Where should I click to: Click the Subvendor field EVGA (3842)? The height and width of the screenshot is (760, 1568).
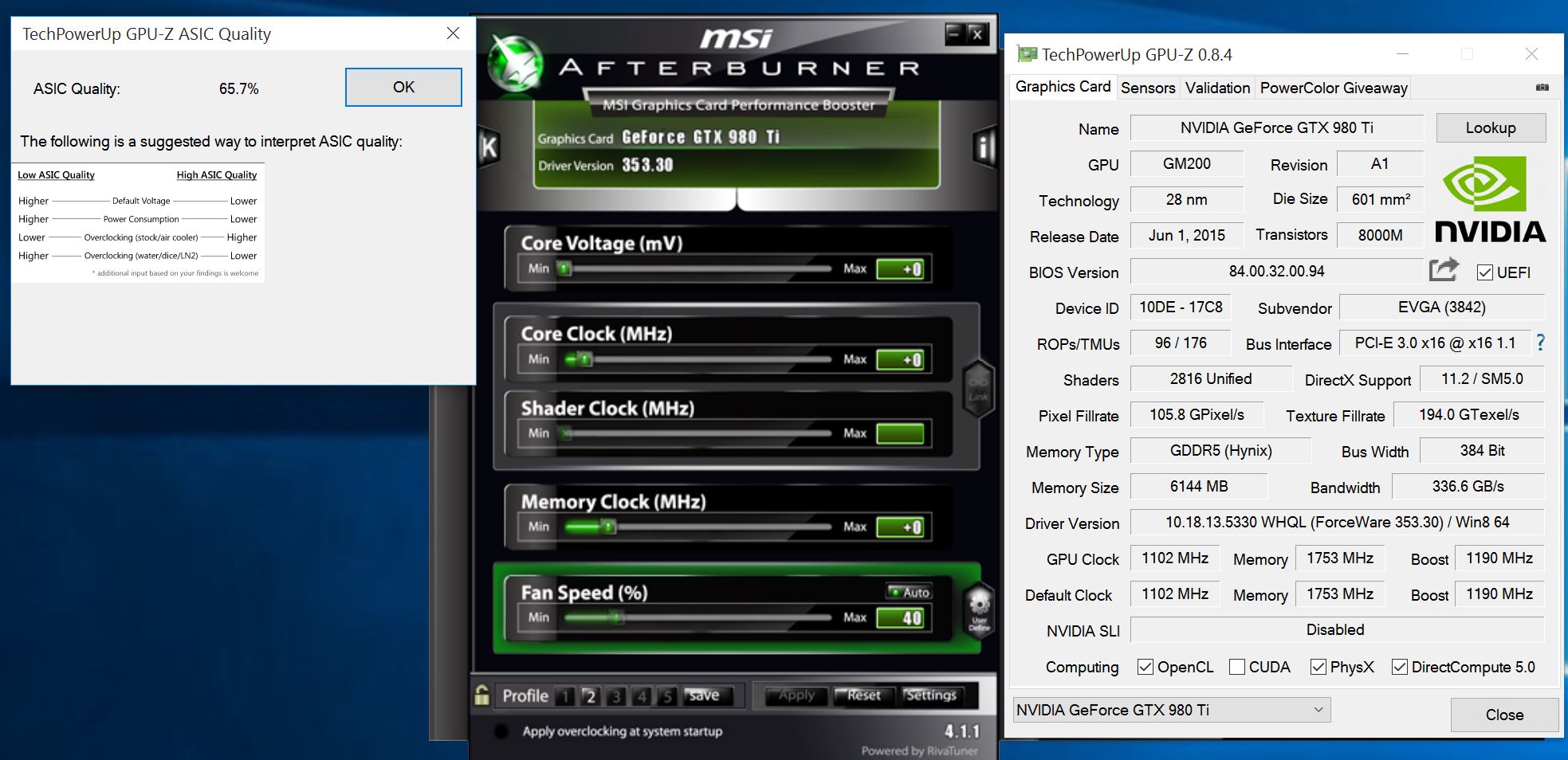point(1442,307)
